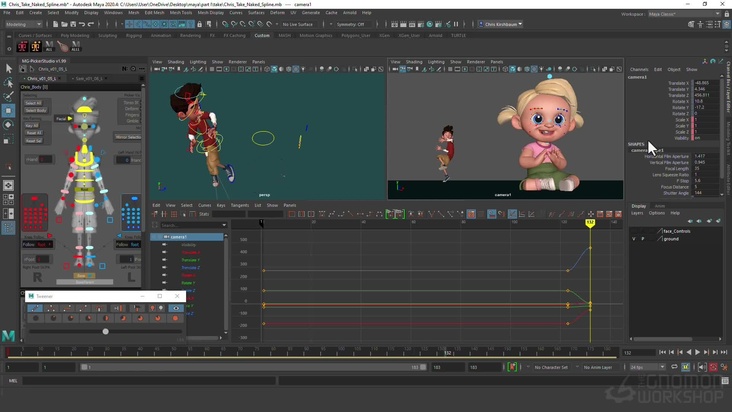Image resolution: width=732 pixels, height=412 pixels.
Task: Toggle P playback for ground layer
Action: [x=642, y=239]
